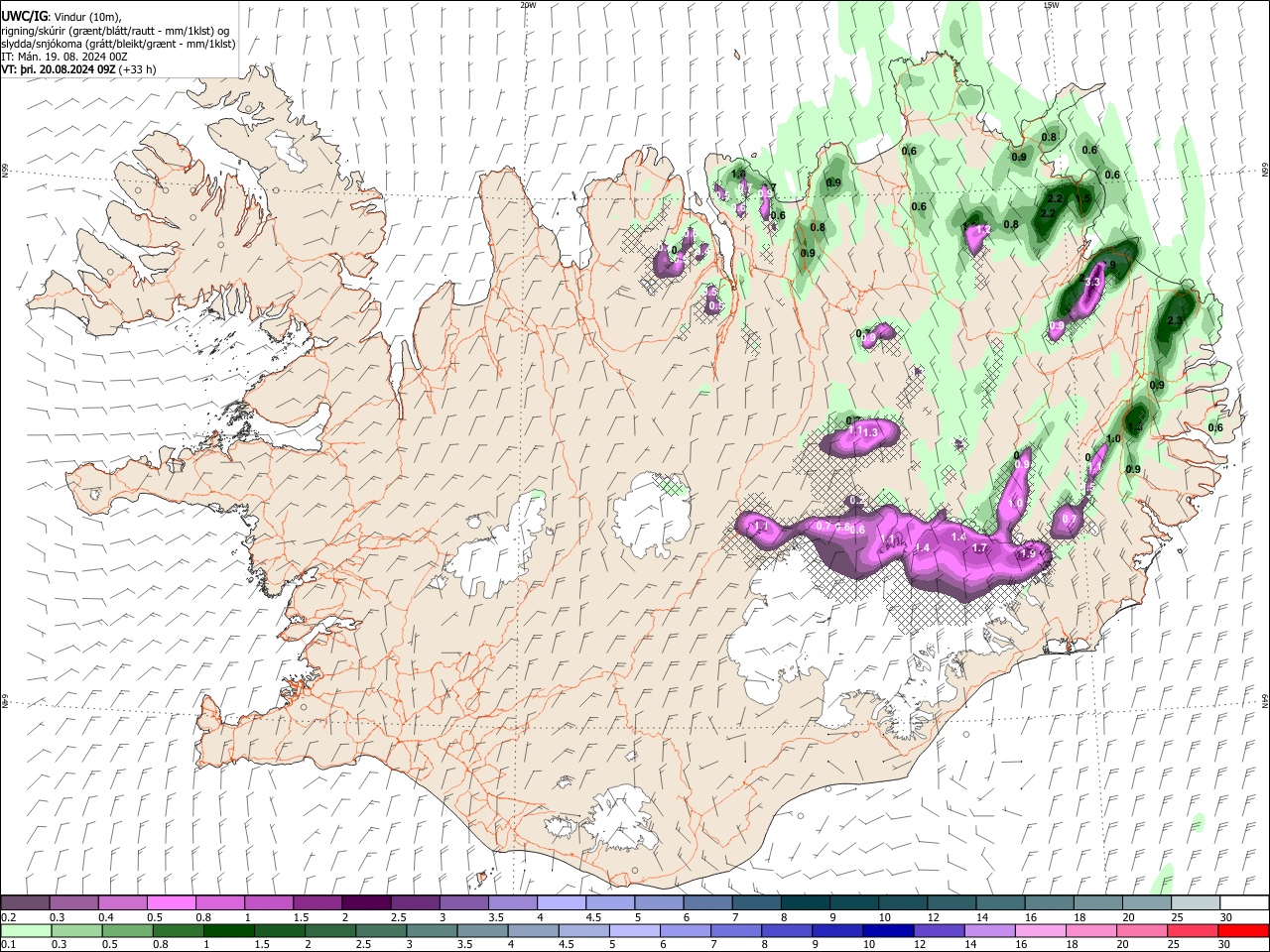1270x952 pixels.
Task: Select the darkest green 1 mm rain swatch
Action: point(229,931)
